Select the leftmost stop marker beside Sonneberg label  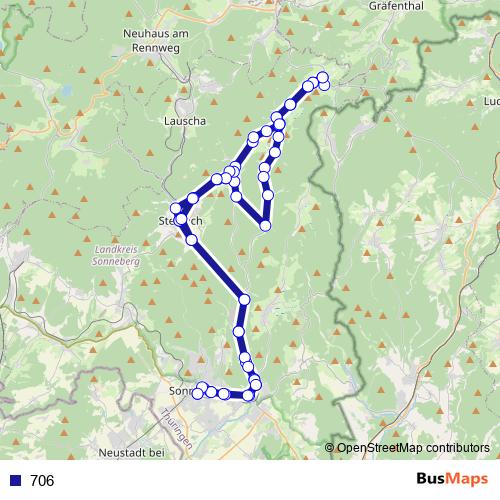[197, 394]
